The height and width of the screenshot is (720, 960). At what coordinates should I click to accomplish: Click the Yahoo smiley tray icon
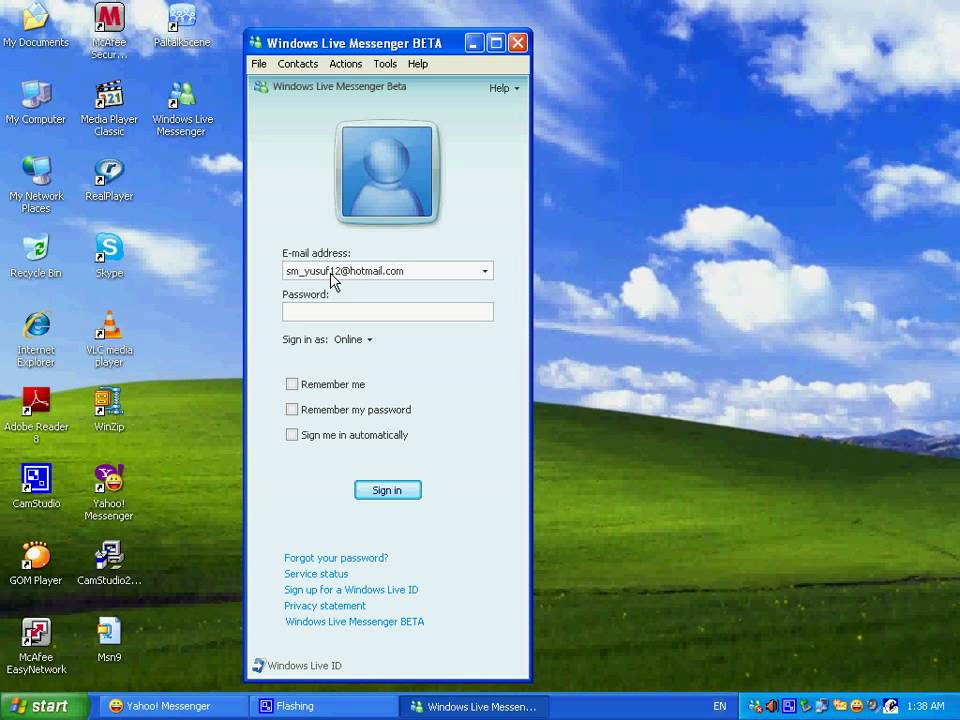(x=857, y=706)
